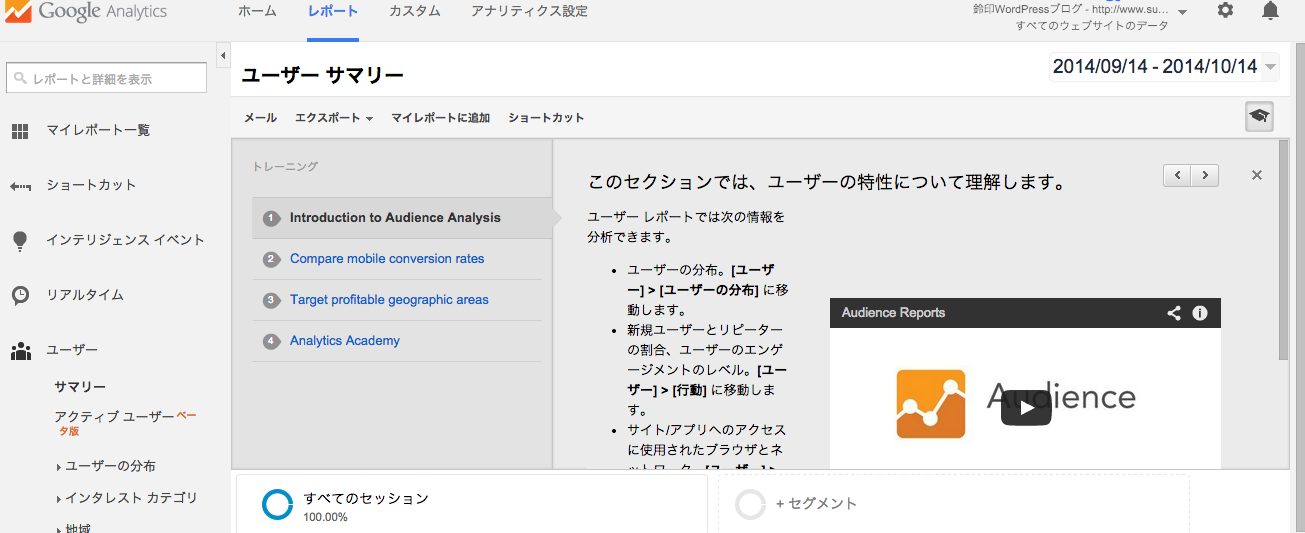Screen dimensions: 1305x533
Task: Play the Audience Reports video
Action: click(1025, 407)
